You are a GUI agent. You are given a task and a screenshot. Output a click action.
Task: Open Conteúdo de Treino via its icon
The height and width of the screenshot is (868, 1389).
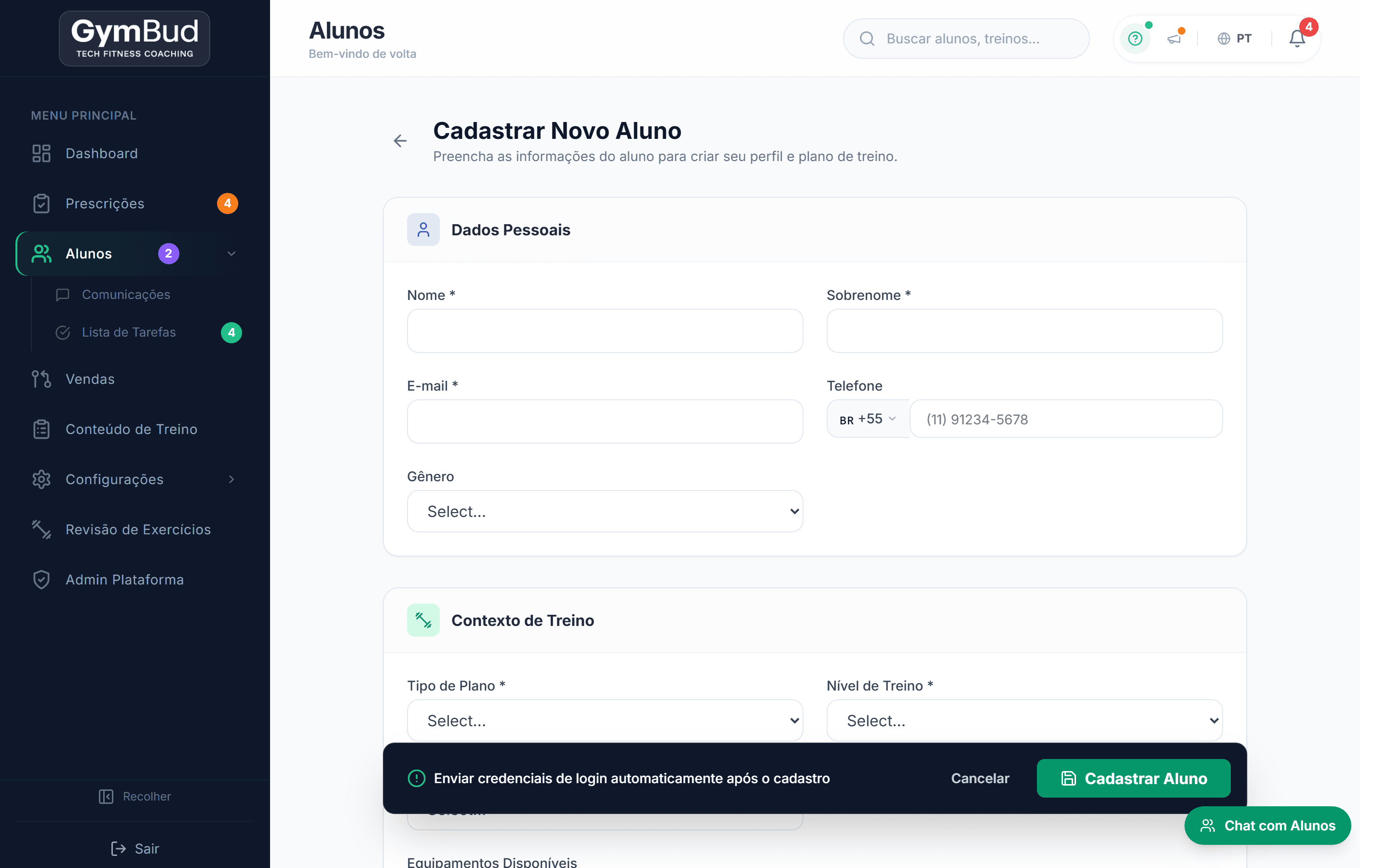pos(41,429)
